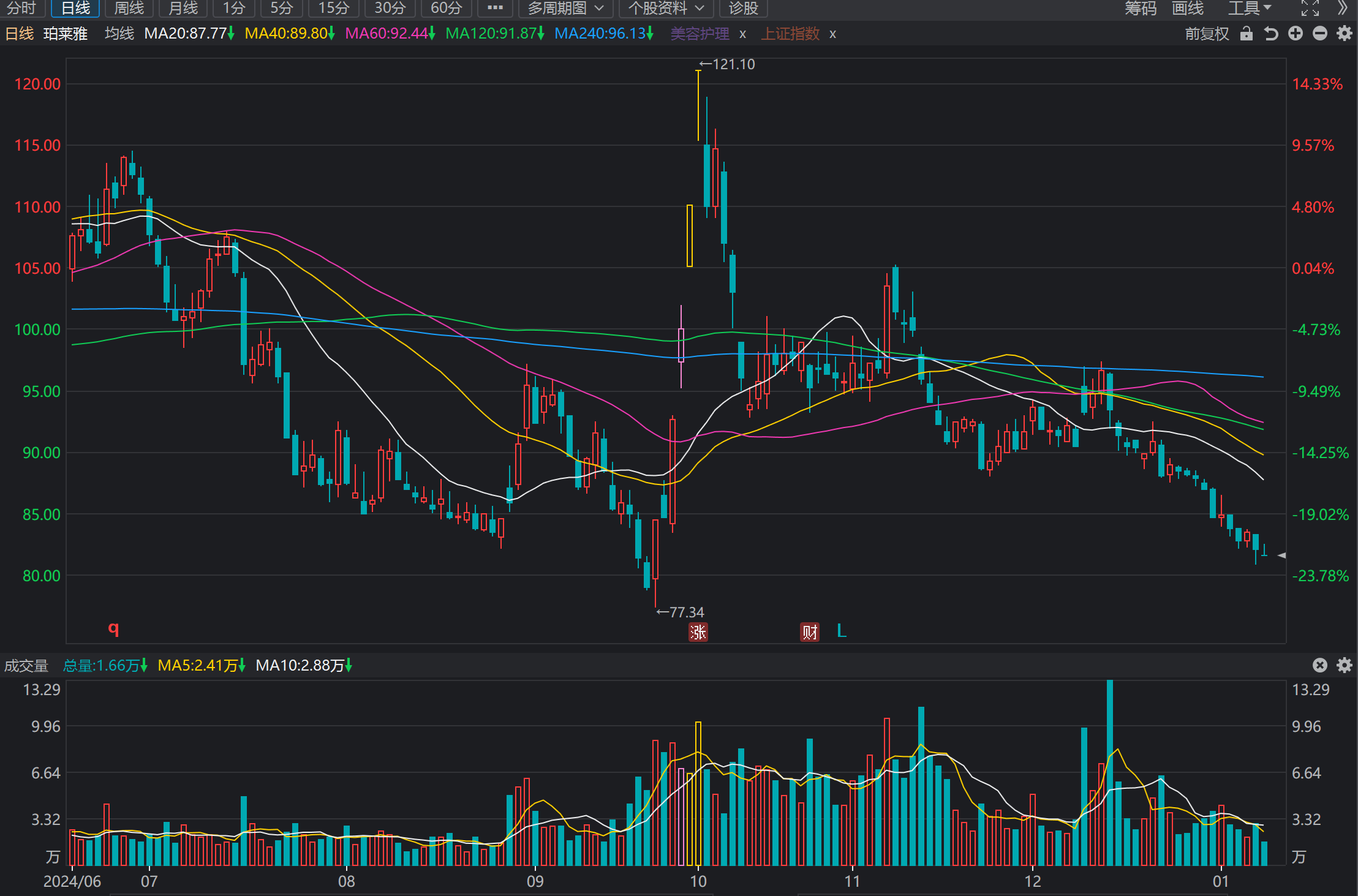Open the 个股资料 dropdown menu
Image resolution: width=1358 pixels, height=896 pixels.
(666, 8)
